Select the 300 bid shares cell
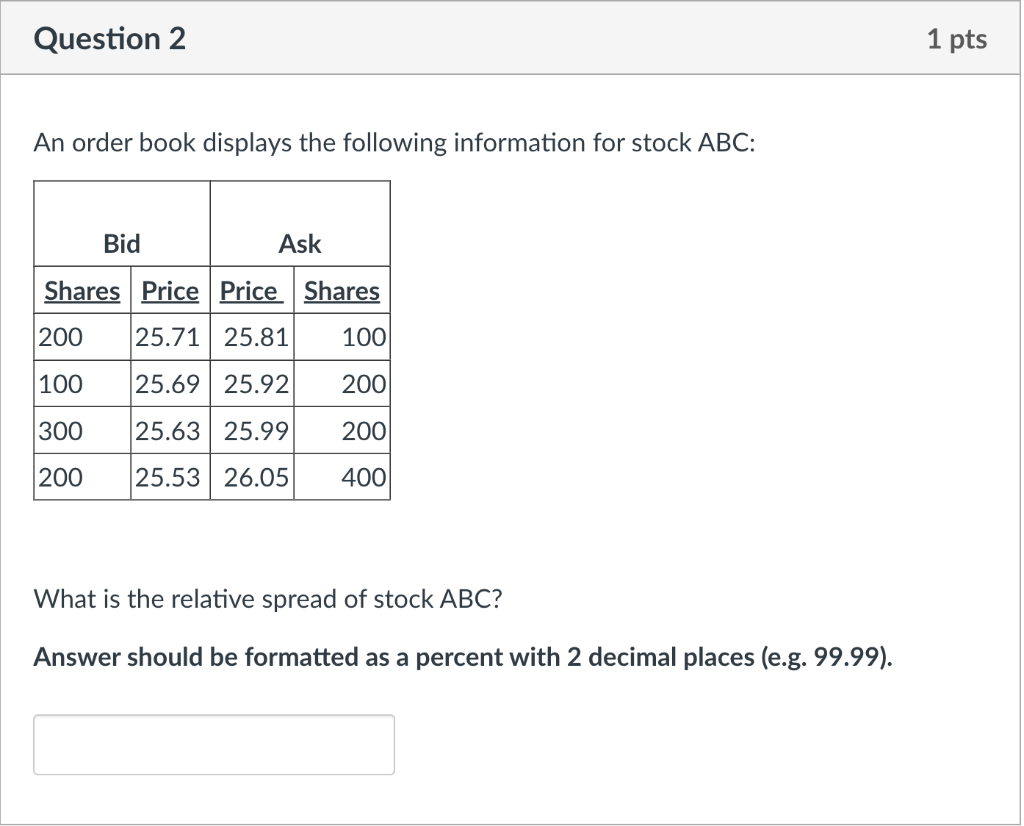The width and height of the screenshot is (1024, 826). pos(82,431)
